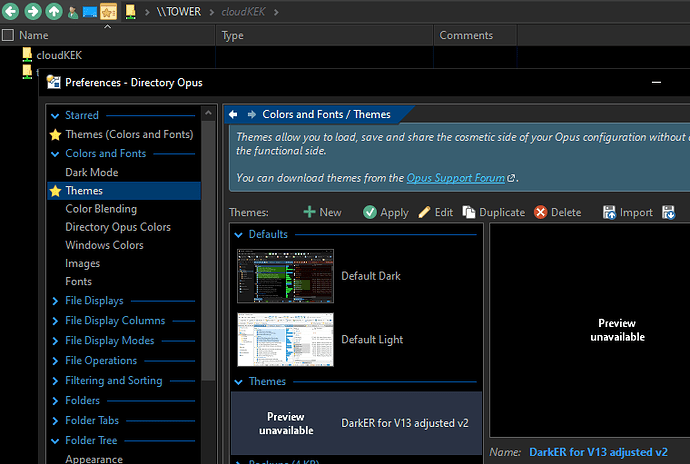Screen dimensions: 690x464
Task: Expand the File Display Columns section
Action: click(55, 321)
